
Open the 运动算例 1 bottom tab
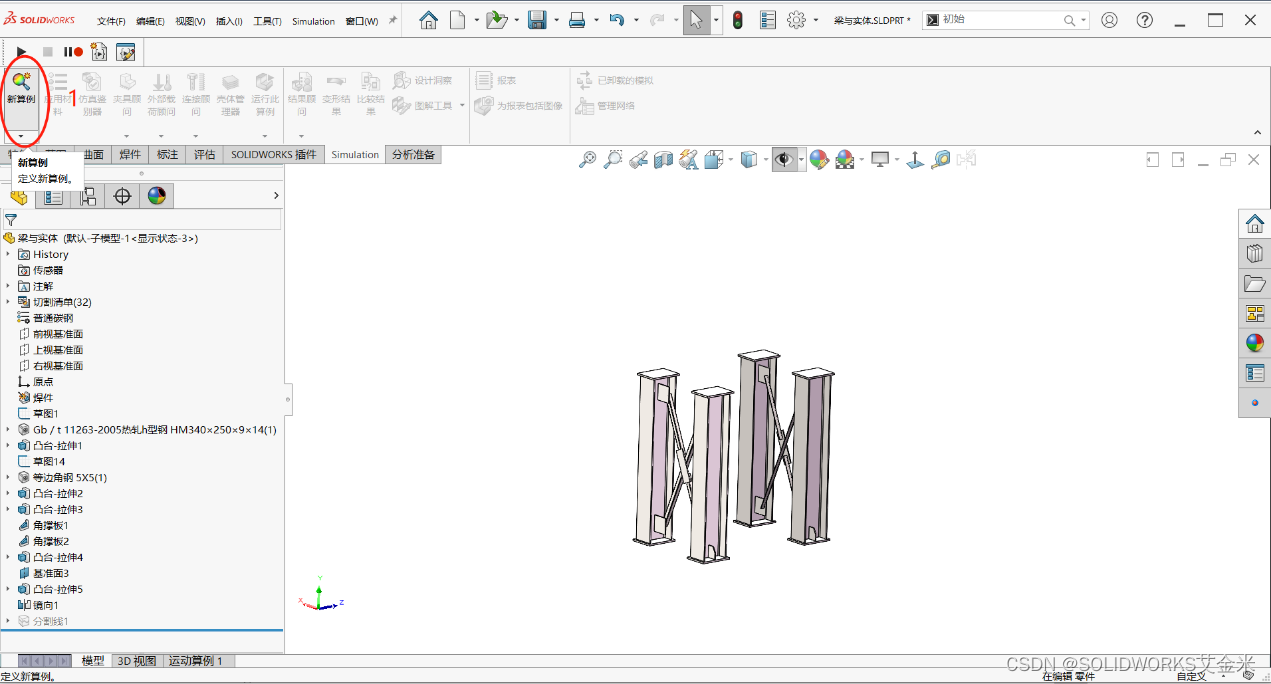point(199,661)
